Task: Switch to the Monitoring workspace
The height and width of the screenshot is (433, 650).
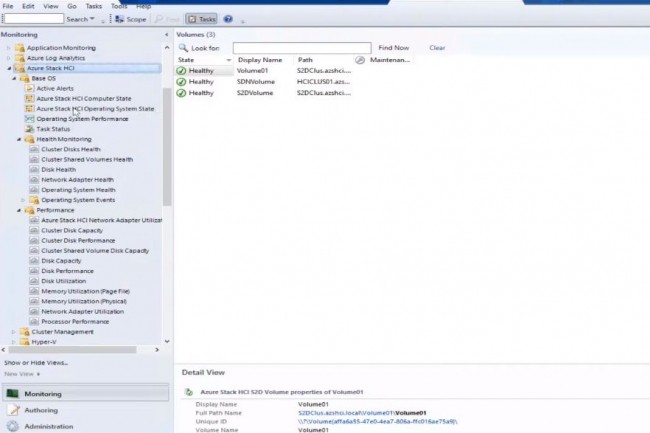Action: tap(86, 394)
